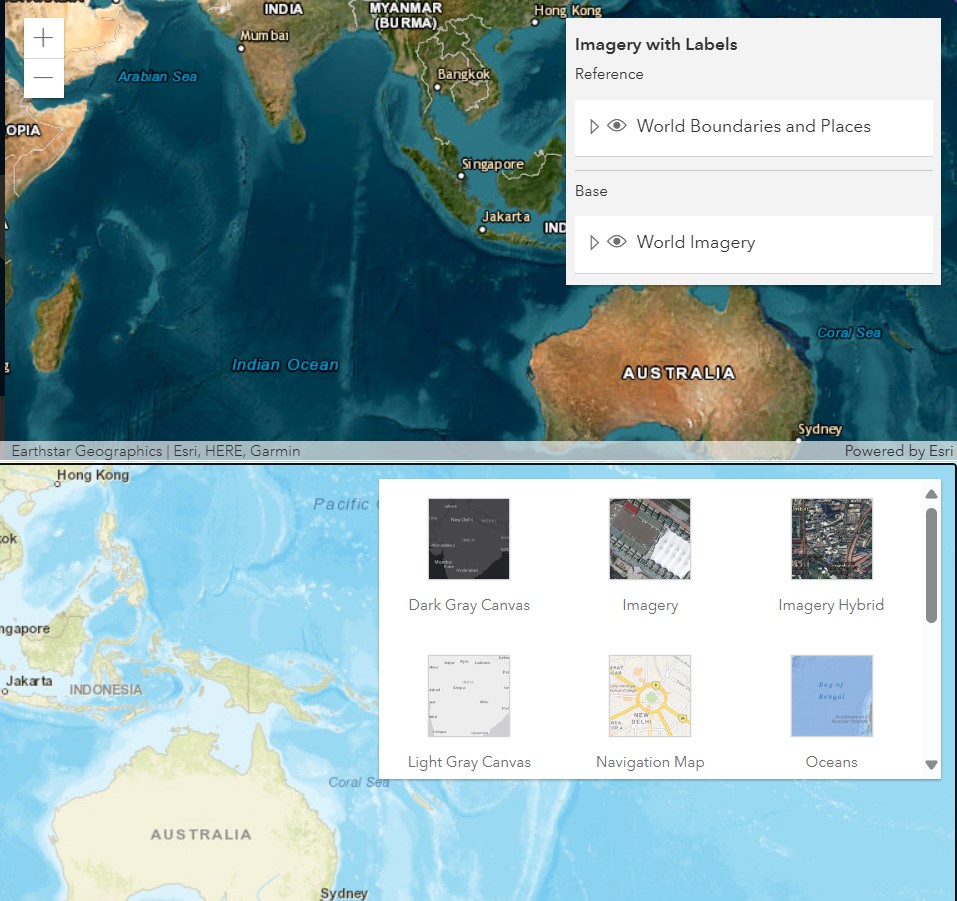
Task: Hide the World Boundaries and Places layer
Action: (617, 127)
